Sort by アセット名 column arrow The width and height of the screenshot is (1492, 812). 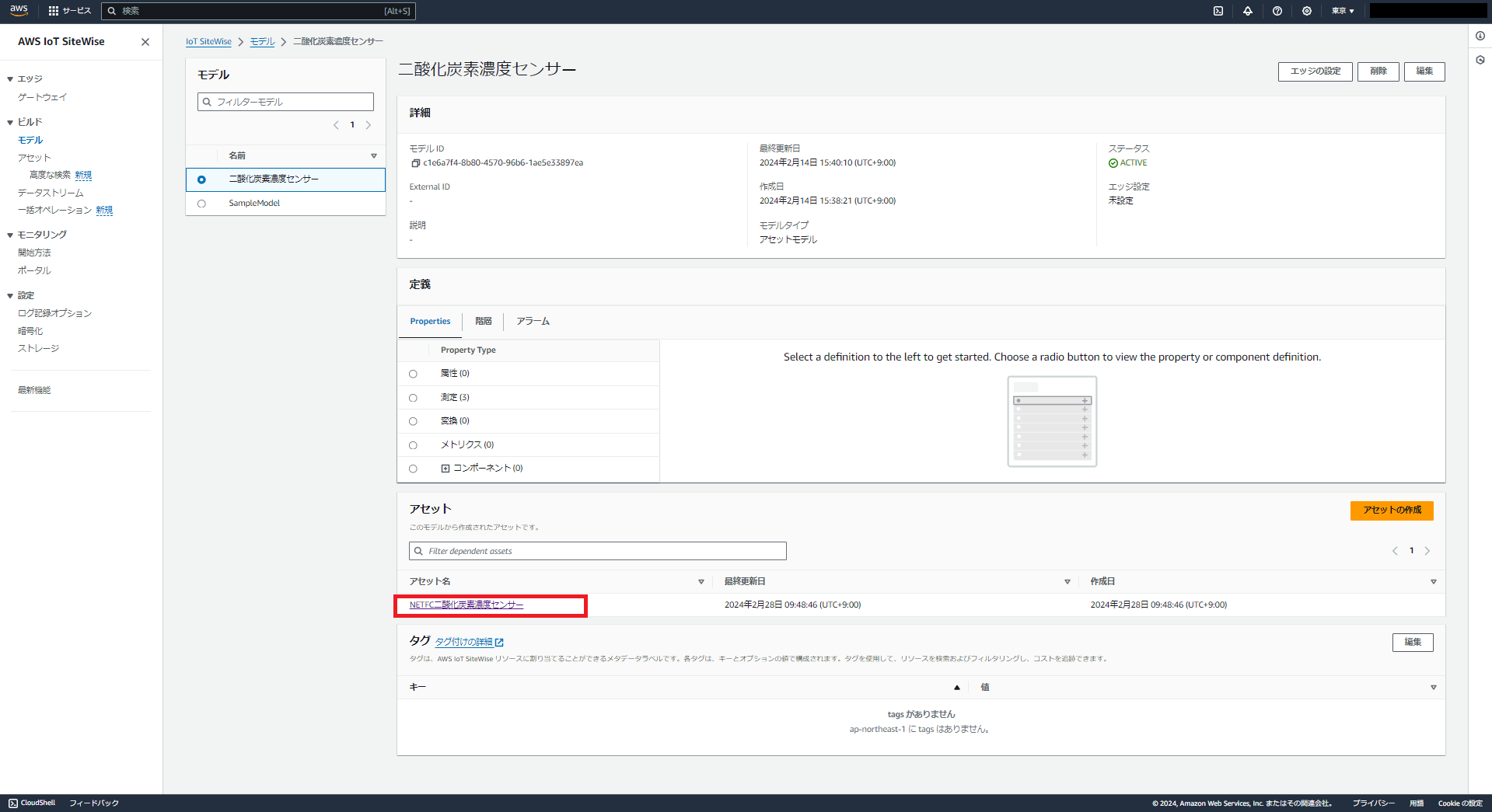(x=701, y=582)
